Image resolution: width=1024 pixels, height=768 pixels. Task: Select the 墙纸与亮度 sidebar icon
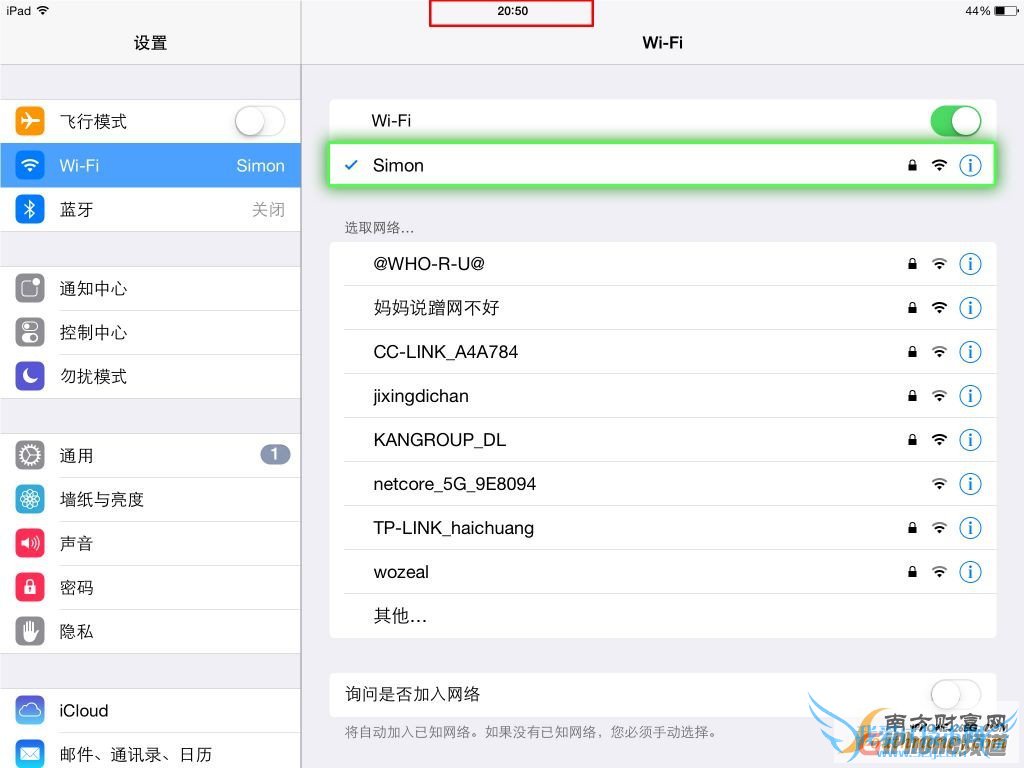click(x=29, y=499)
